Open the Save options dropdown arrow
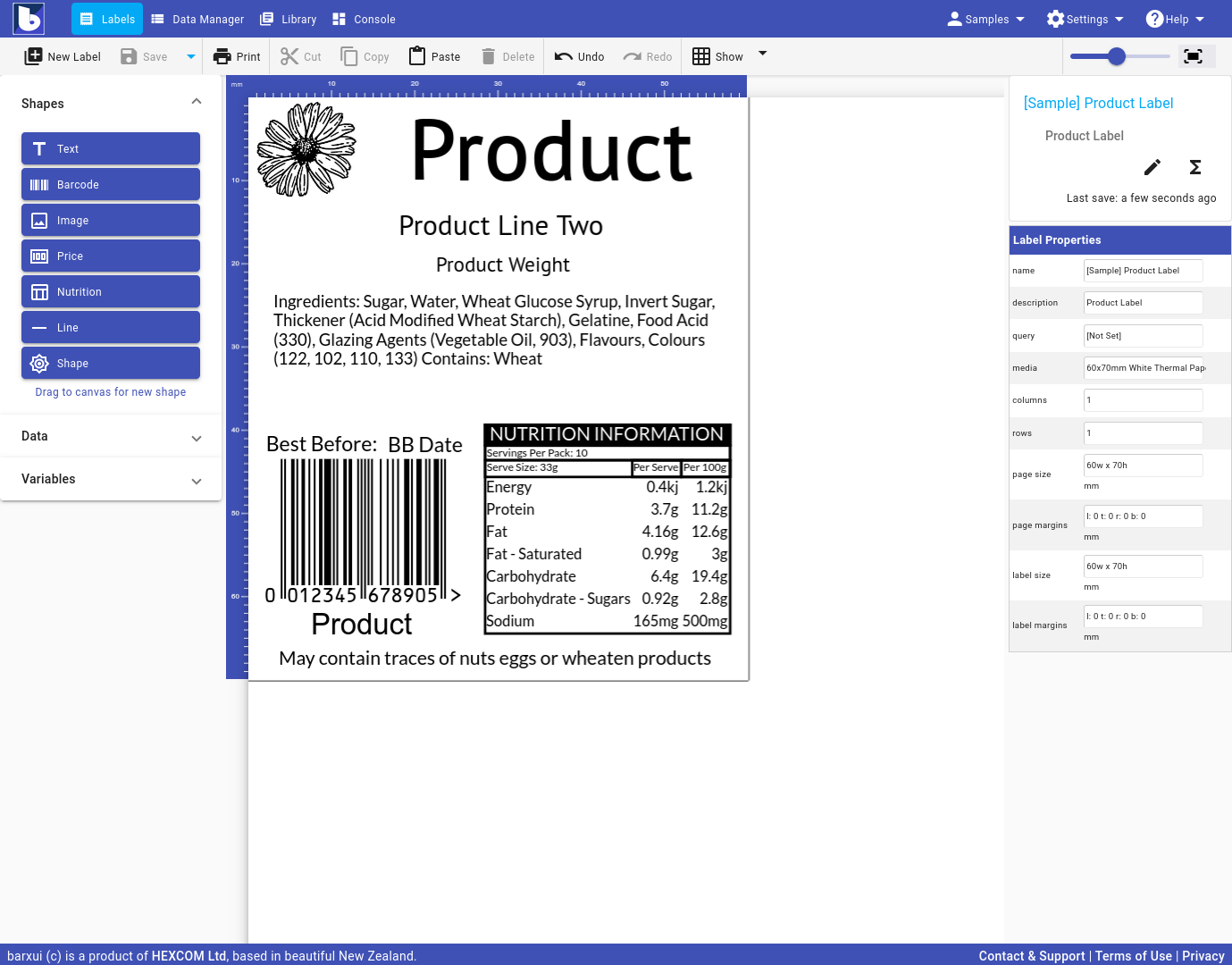Screen dimensions: 1232x965 tap(190, 56)
